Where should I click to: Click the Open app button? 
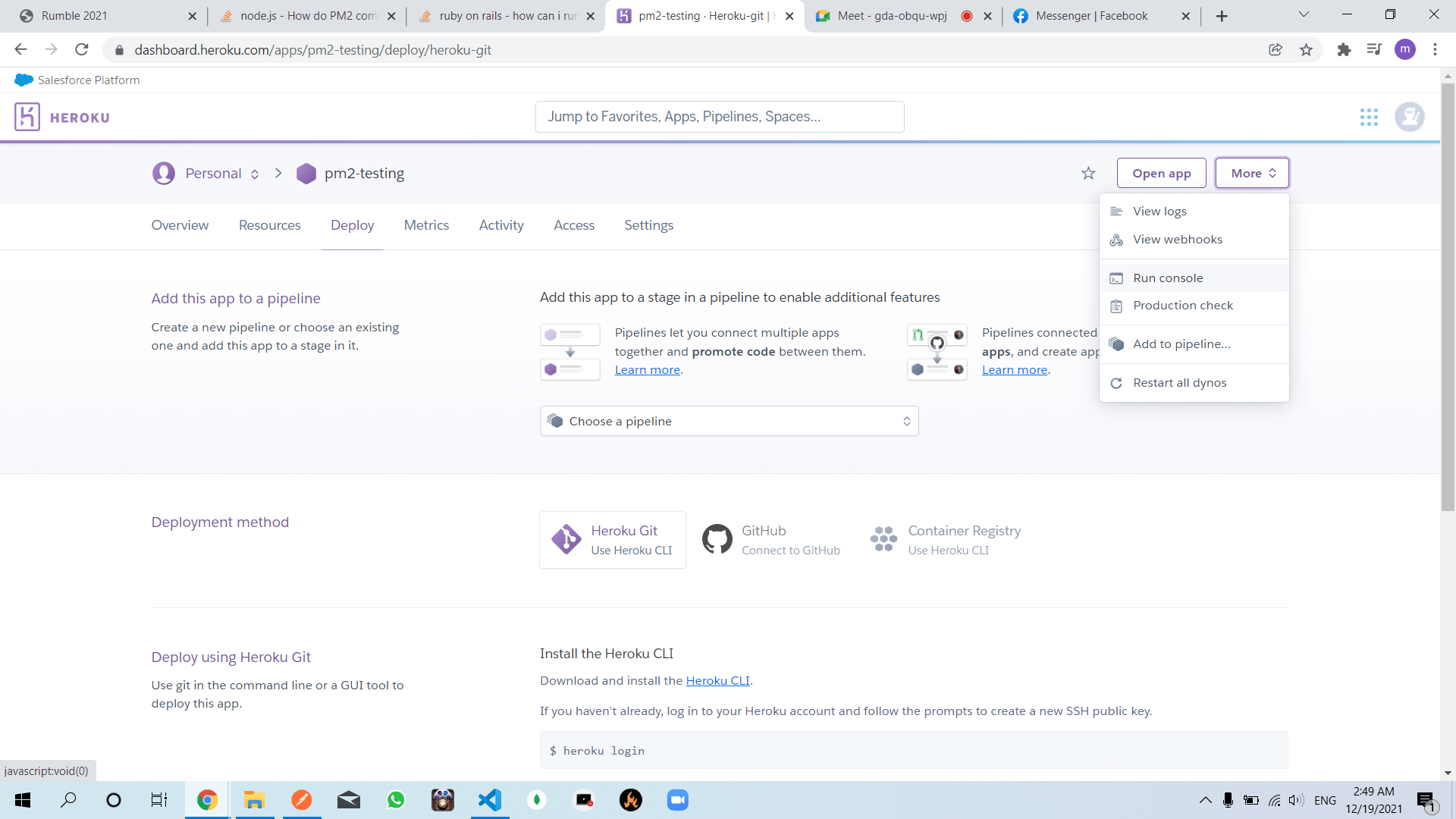point(1161,174)
